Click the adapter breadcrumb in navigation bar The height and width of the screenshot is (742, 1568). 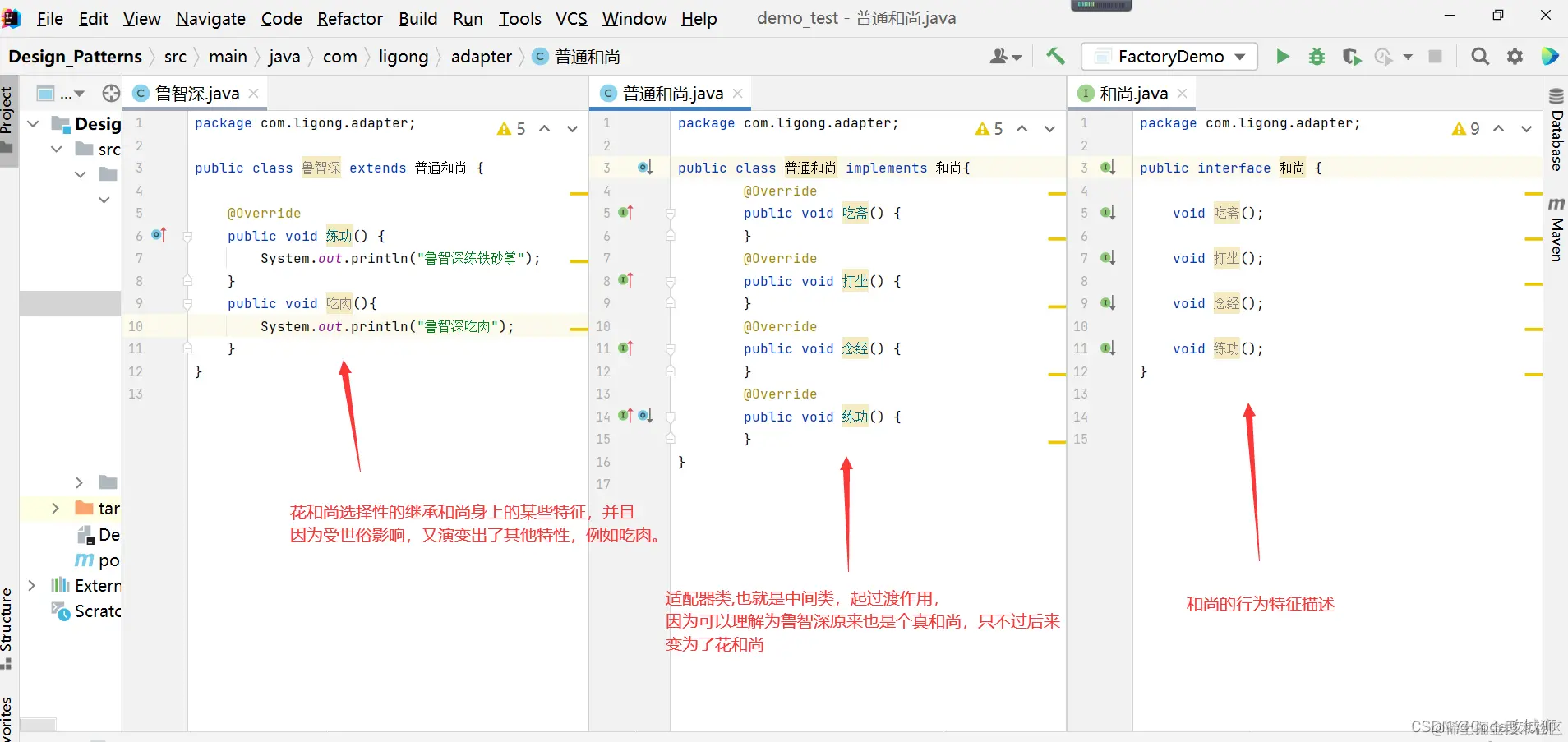click(x=482, y=56)
